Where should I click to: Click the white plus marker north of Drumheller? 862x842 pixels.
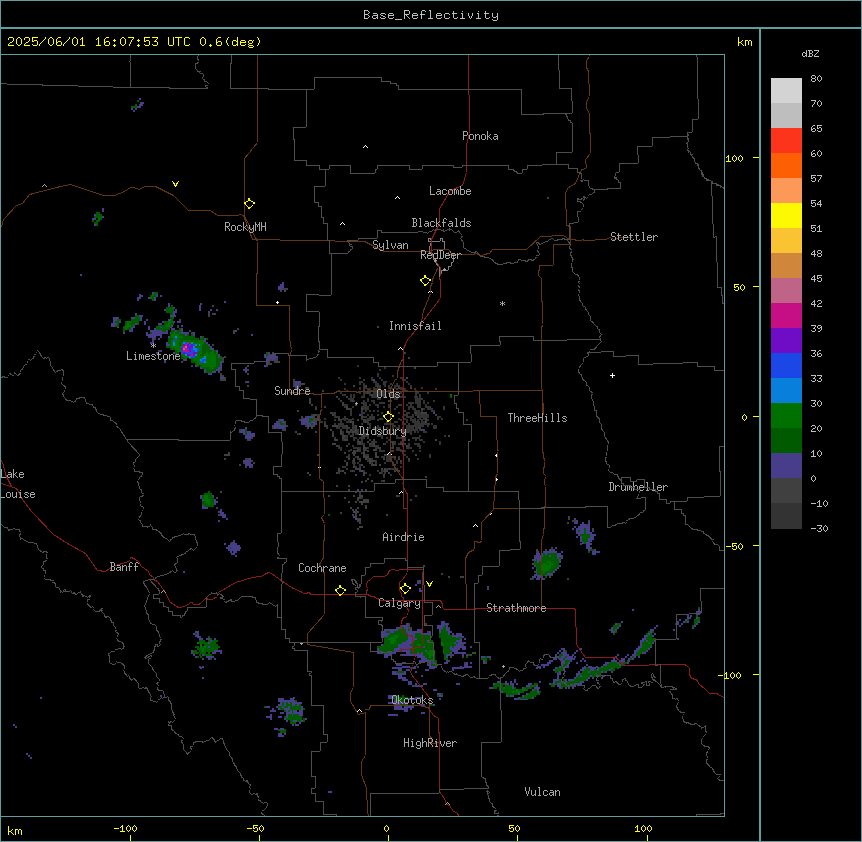(x=612, y=375)
